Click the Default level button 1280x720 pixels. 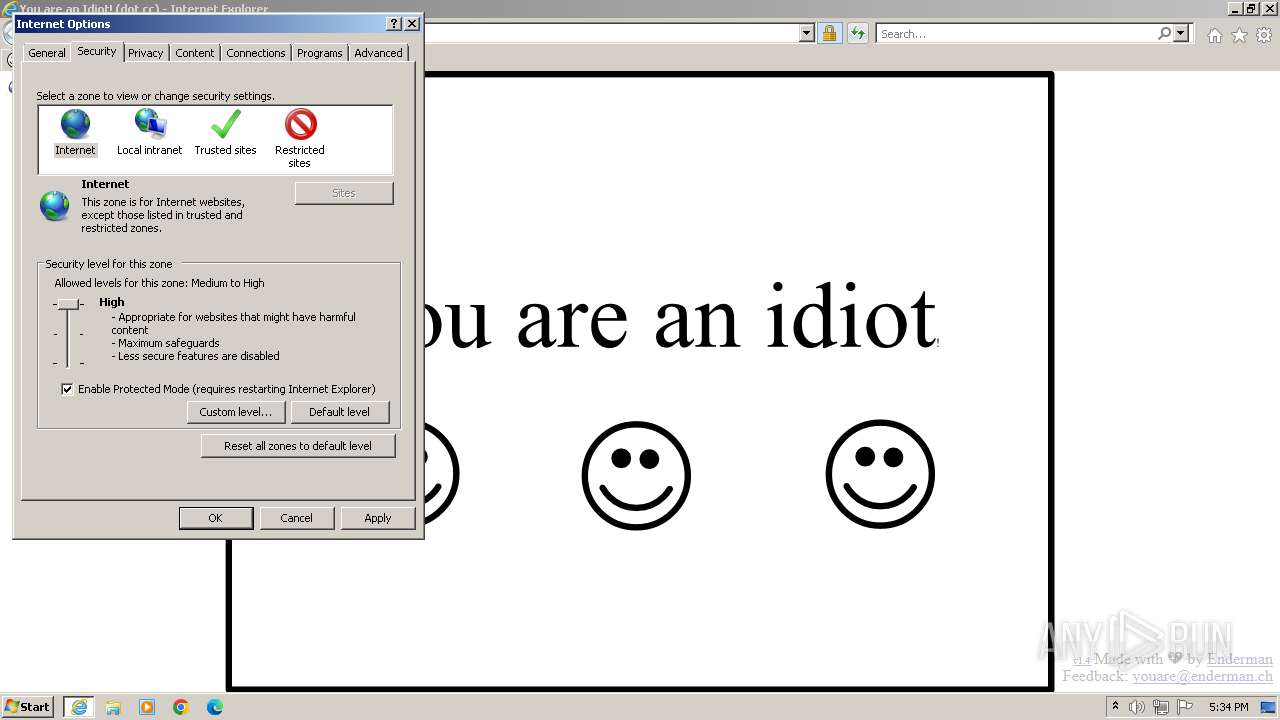click(340, 412)
